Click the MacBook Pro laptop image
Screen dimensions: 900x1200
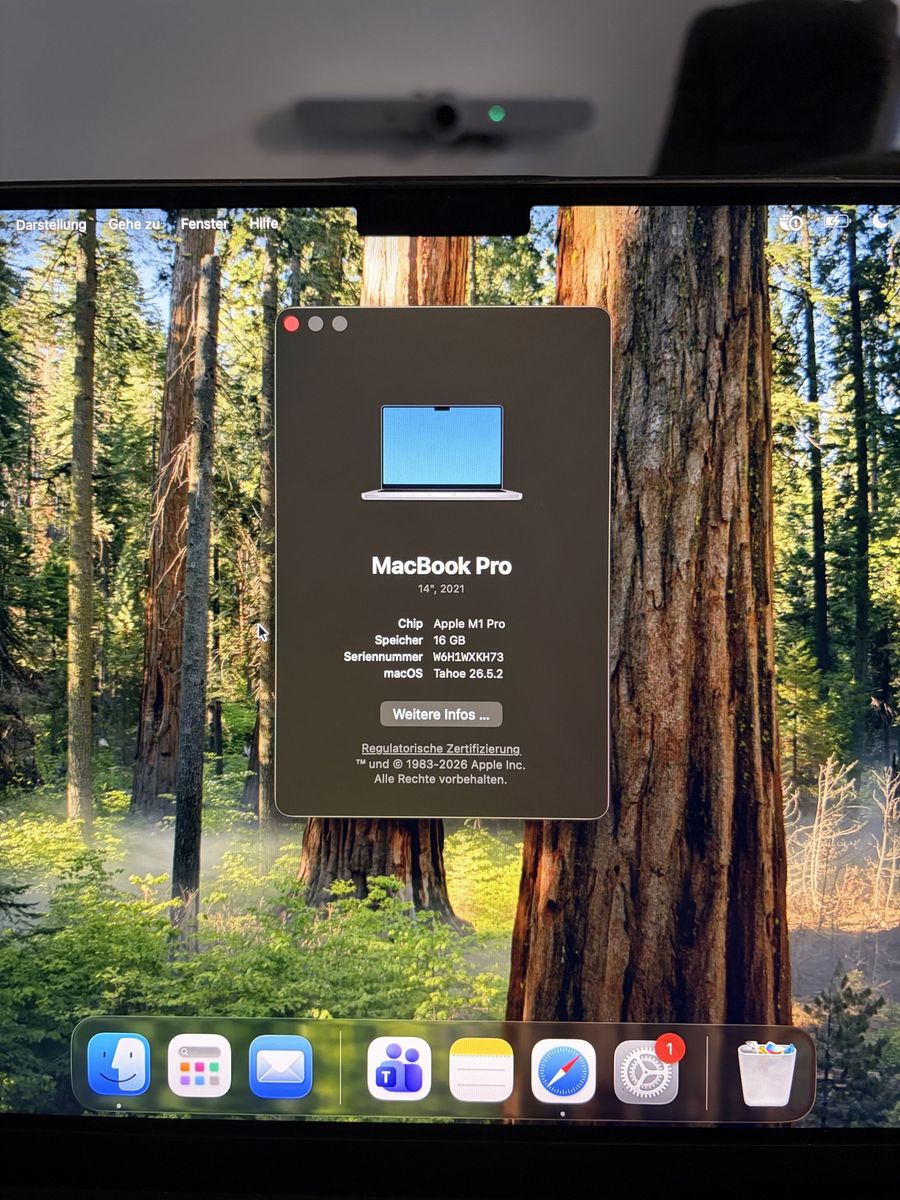(x=441, y=452)
